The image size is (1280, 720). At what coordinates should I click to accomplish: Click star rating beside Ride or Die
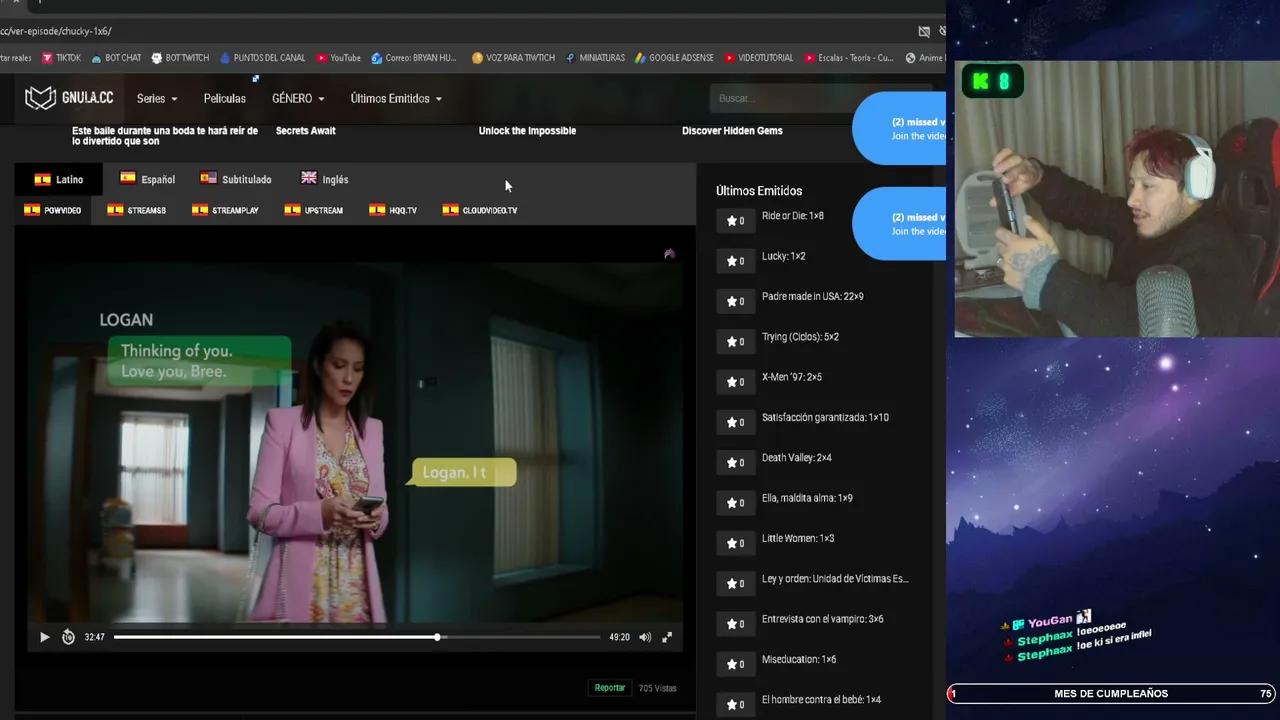[735, 221]
